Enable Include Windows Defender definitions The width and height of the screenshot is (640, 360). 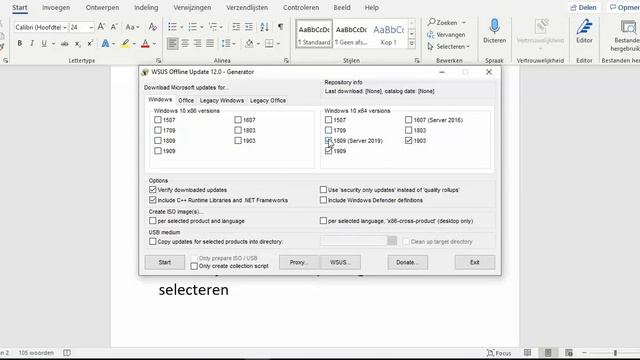(x=323, y=200)
